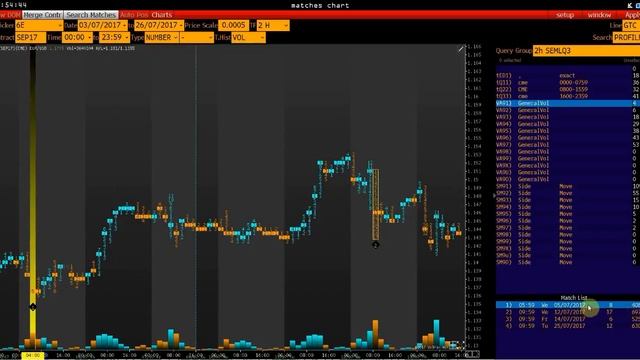Click the yellow 04:00 time axis marker

(x=33, y=356)
